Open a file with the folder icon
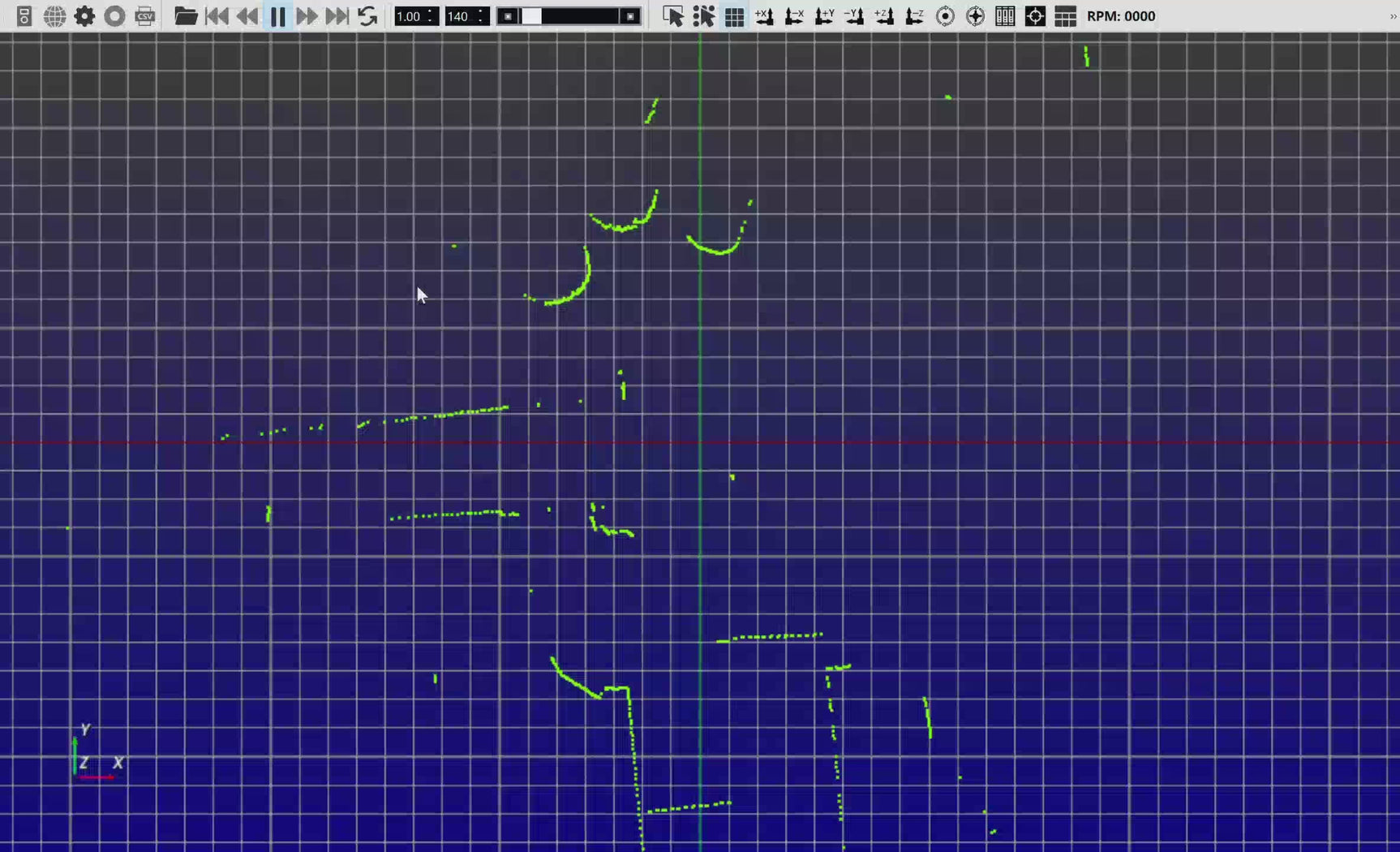The image size is (1400, 852). coord(186,16)
